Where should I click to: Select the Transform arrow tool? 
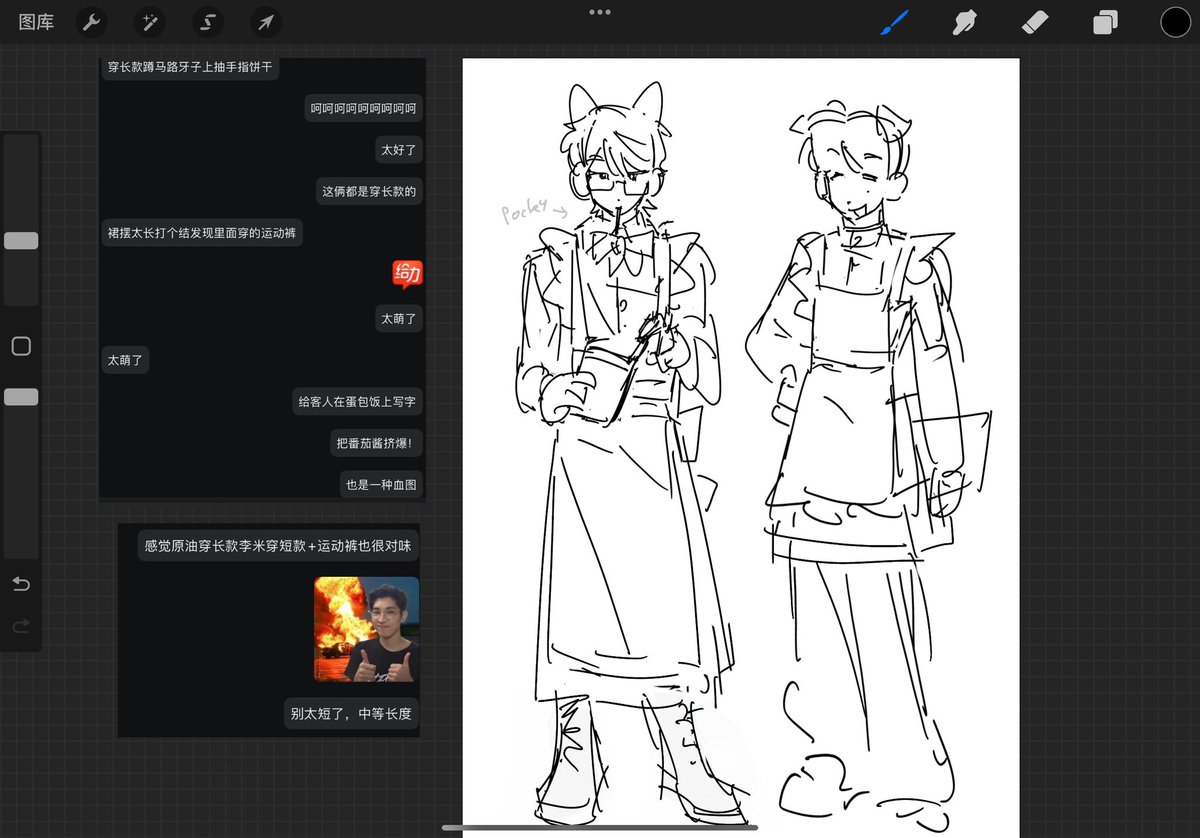pos(266,22)
